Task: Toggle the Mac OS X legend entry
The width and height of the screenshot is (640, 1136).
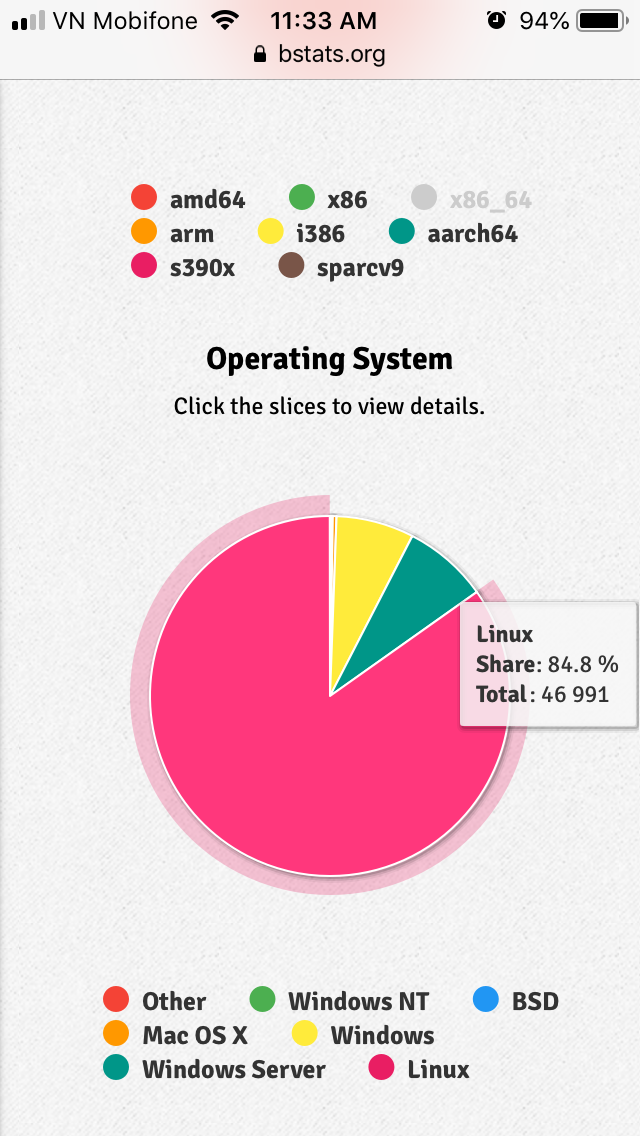Action: [x=175, y=1034]
